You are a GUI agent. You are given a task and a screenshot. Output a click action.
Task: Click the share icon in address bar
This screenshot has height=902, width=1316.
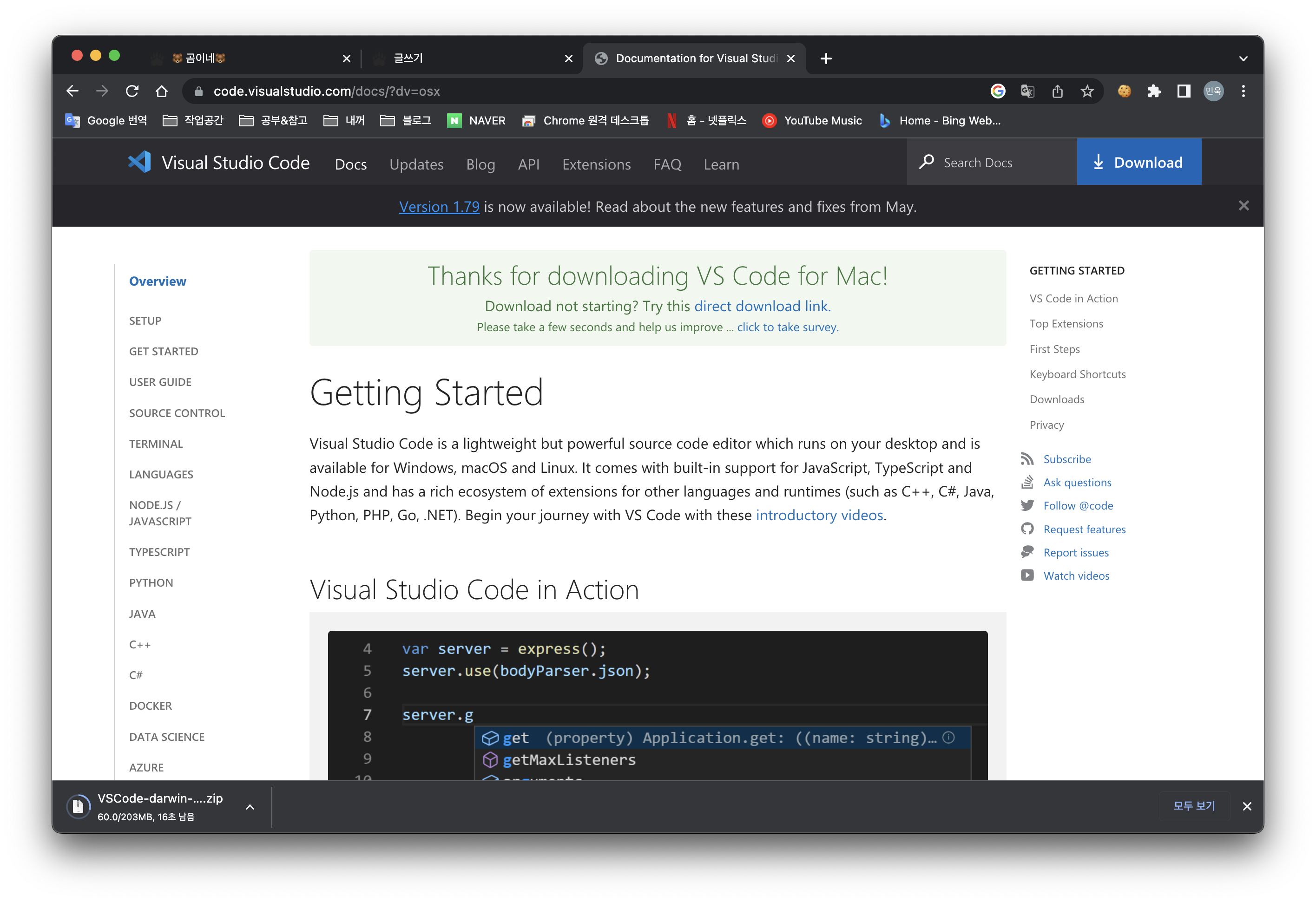point(1057,91)
